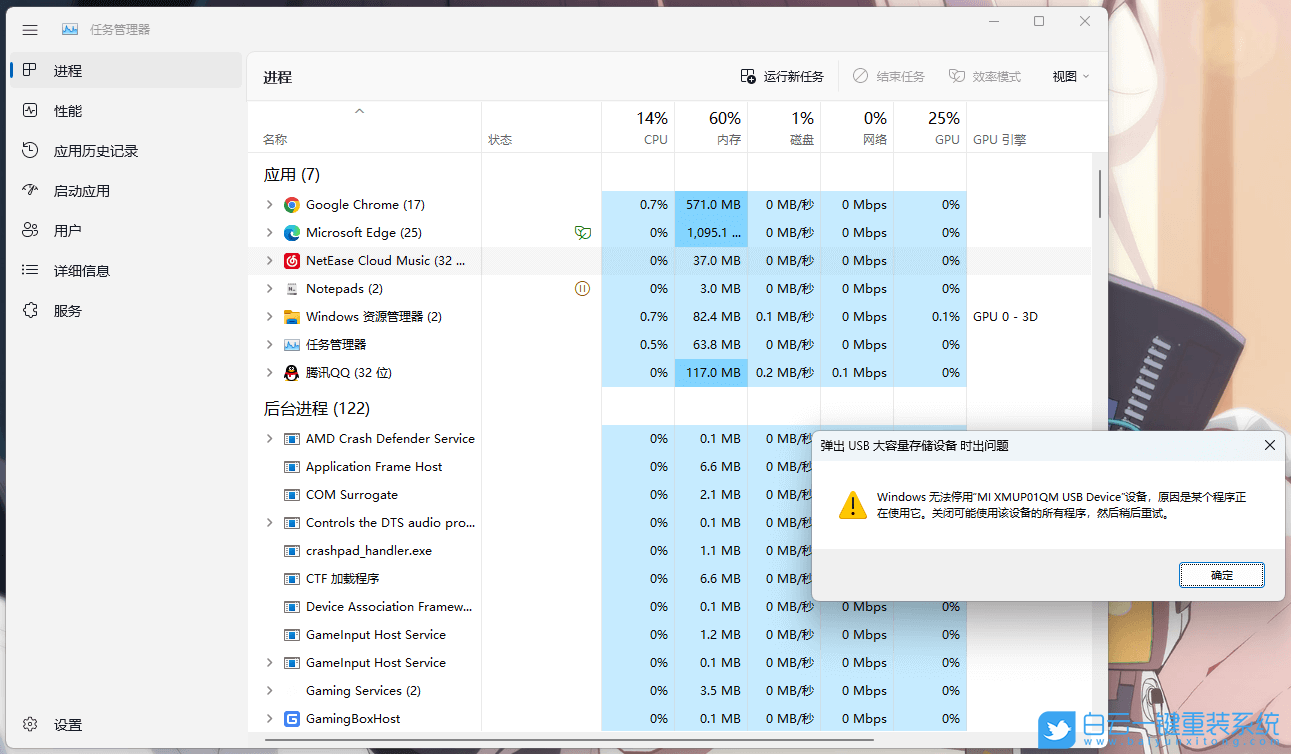The width and height of the screenshot is (1291, 754).
Task: Click the pause badge on Notepads process
Action: tap(583, 288)
